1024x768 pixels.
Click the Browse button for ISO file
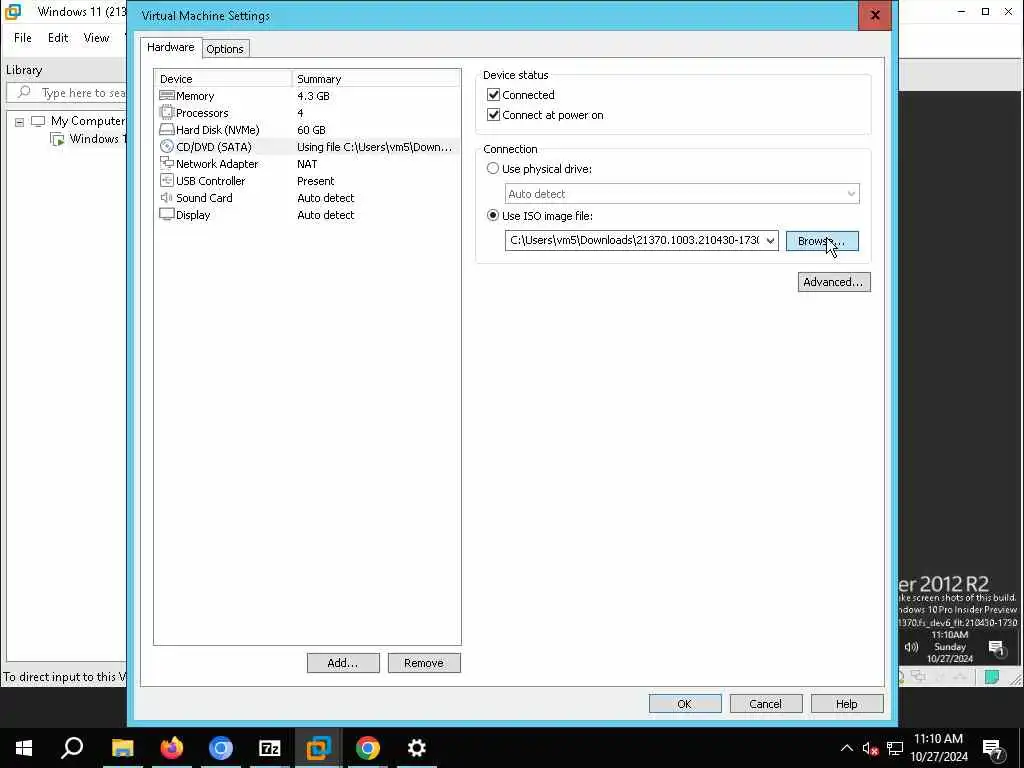(x=822, y=241)
